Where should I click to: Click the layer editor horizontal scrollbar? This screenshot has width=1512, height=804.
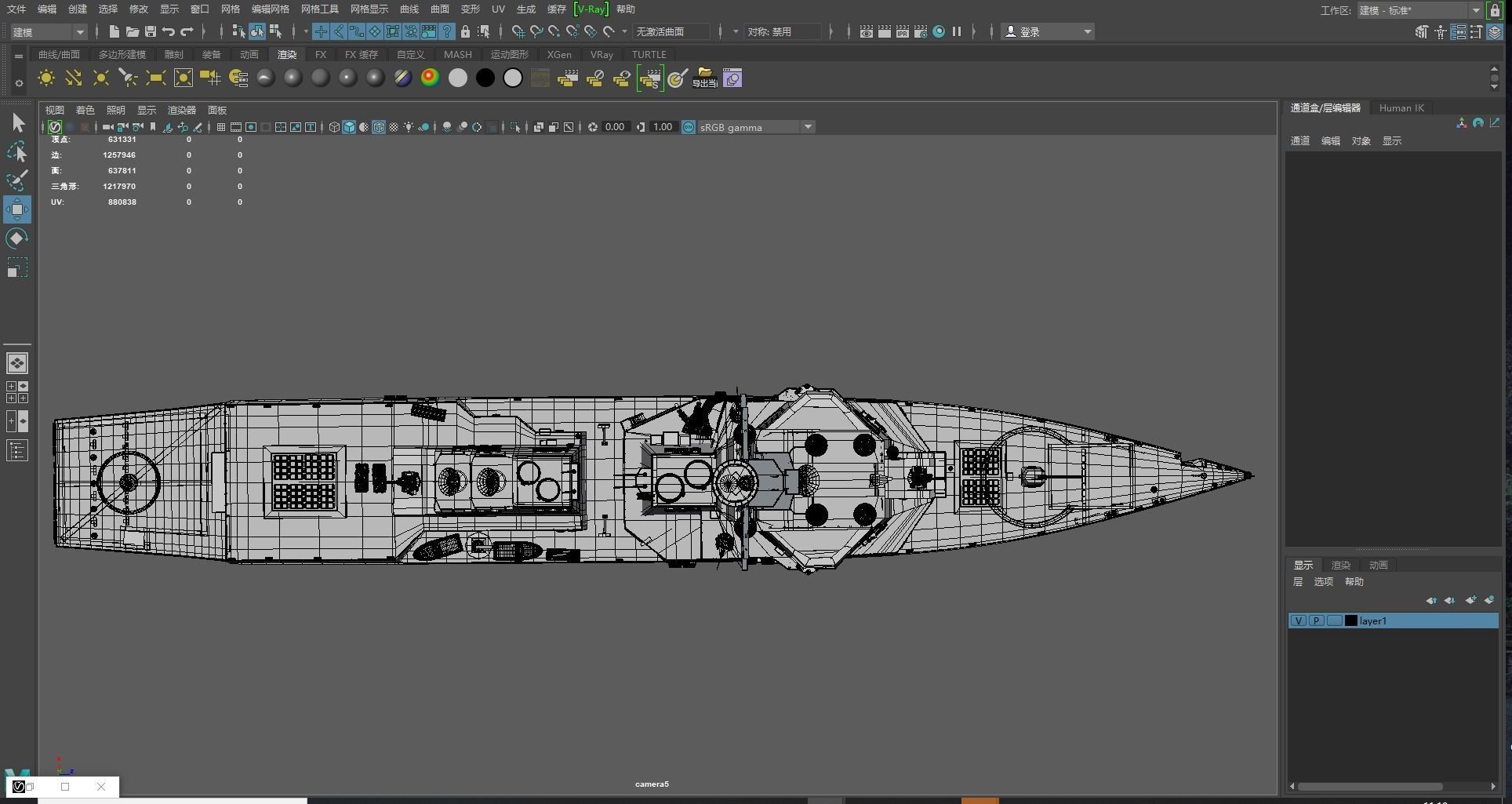click(x=1370, y=786)
